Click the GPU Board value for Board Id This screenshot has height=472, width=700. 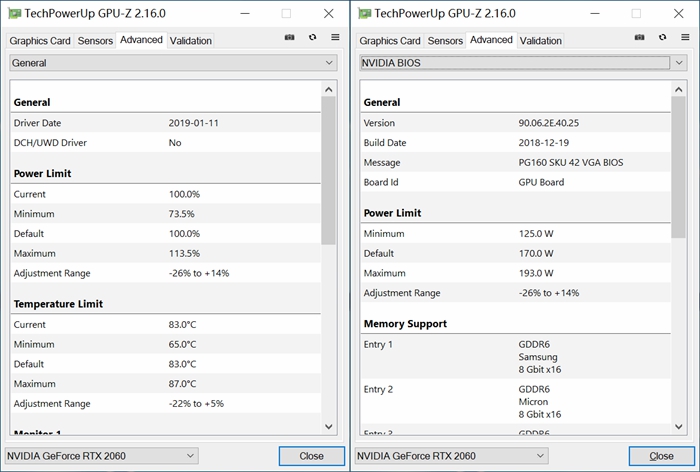(x=541, y=182)
